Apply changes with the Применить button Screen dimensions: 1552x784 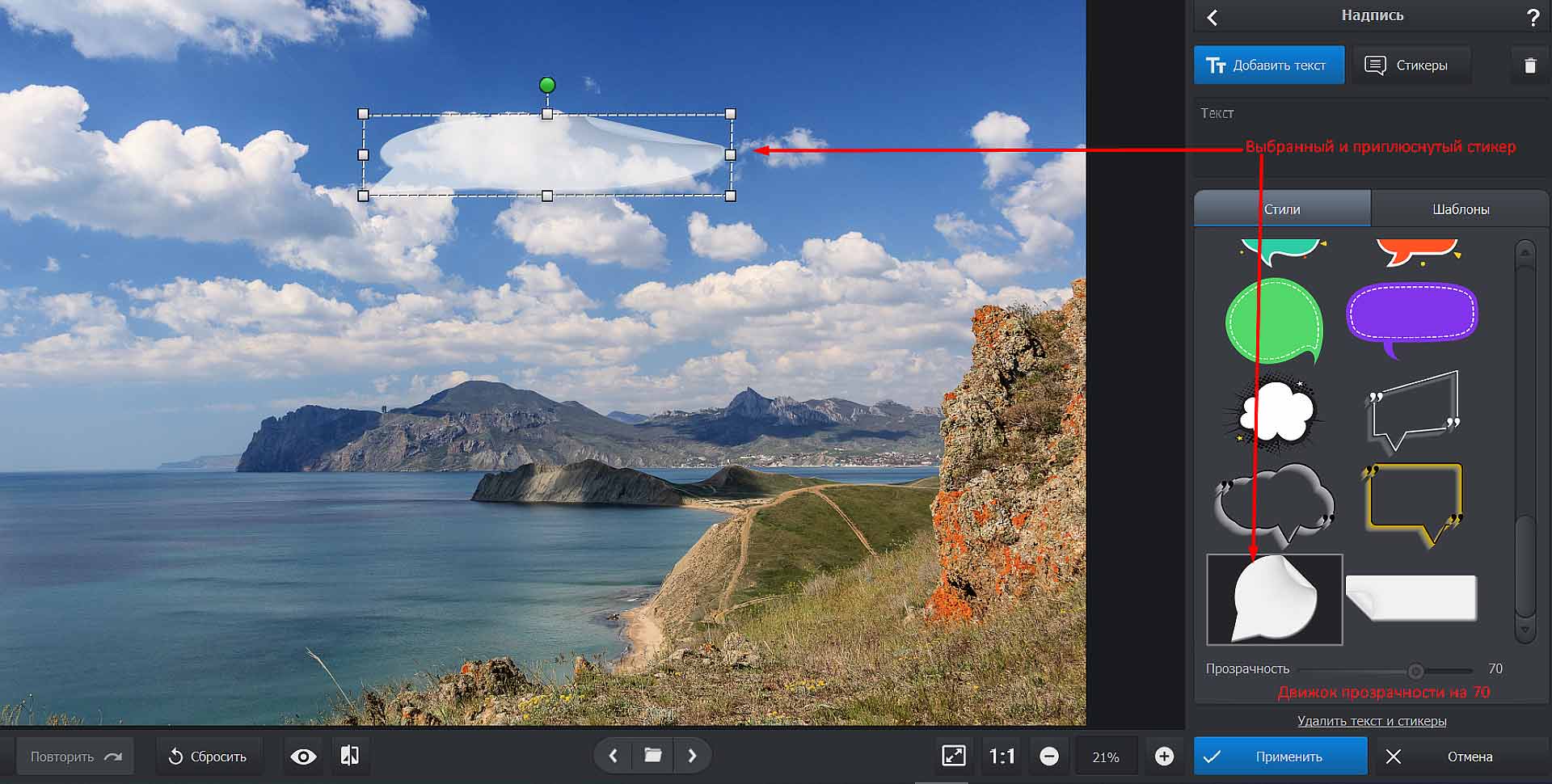(x=1280, y=757)
